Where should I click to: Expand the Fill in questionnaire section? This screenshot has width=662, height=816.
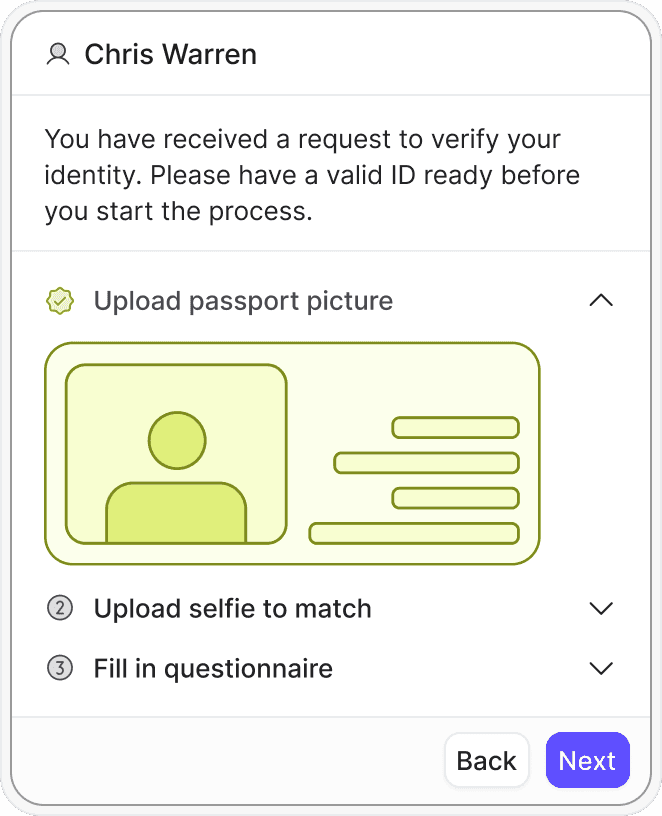click(601, 668)
